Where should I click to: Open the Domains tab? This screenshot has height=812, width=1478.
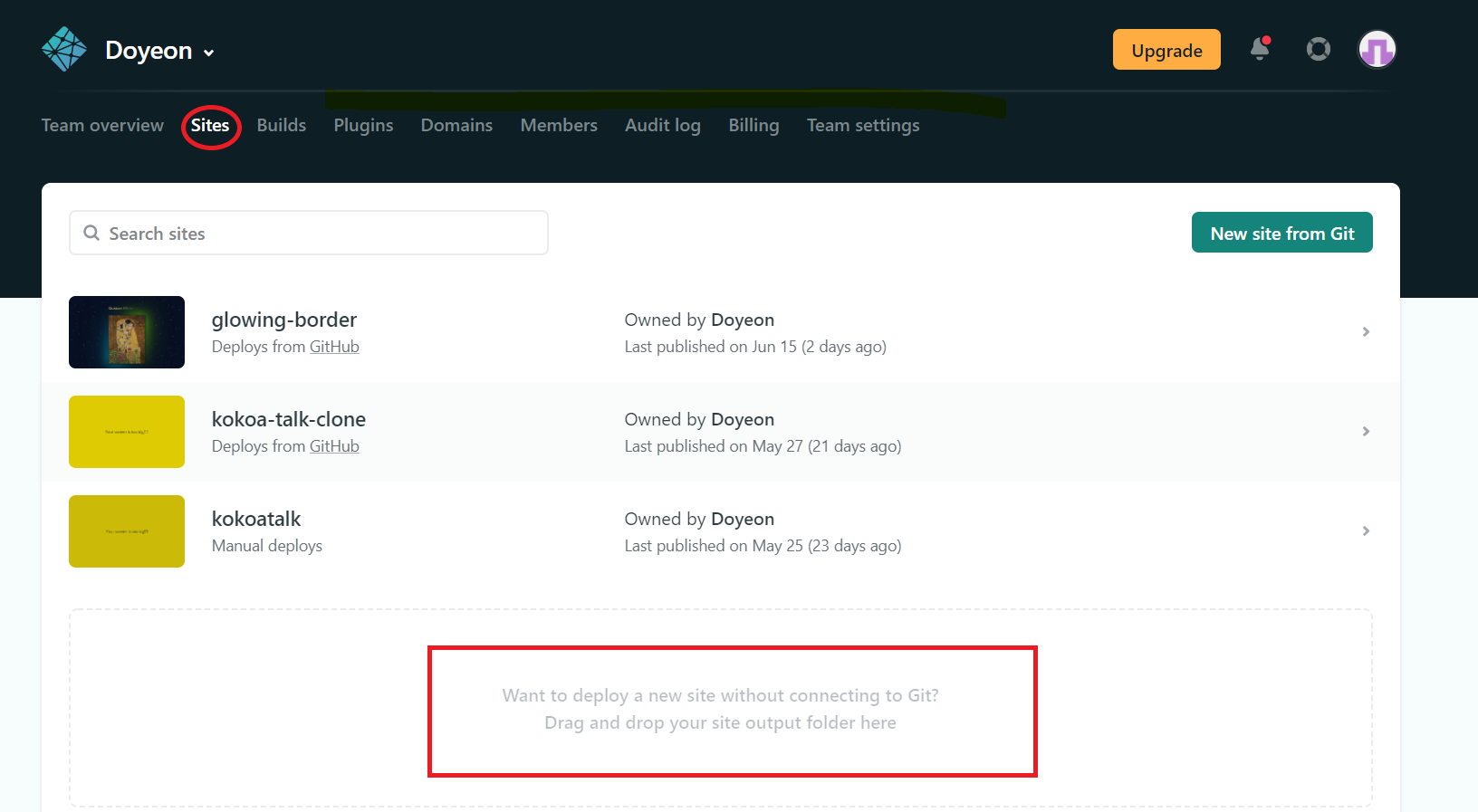coord(456,125)
